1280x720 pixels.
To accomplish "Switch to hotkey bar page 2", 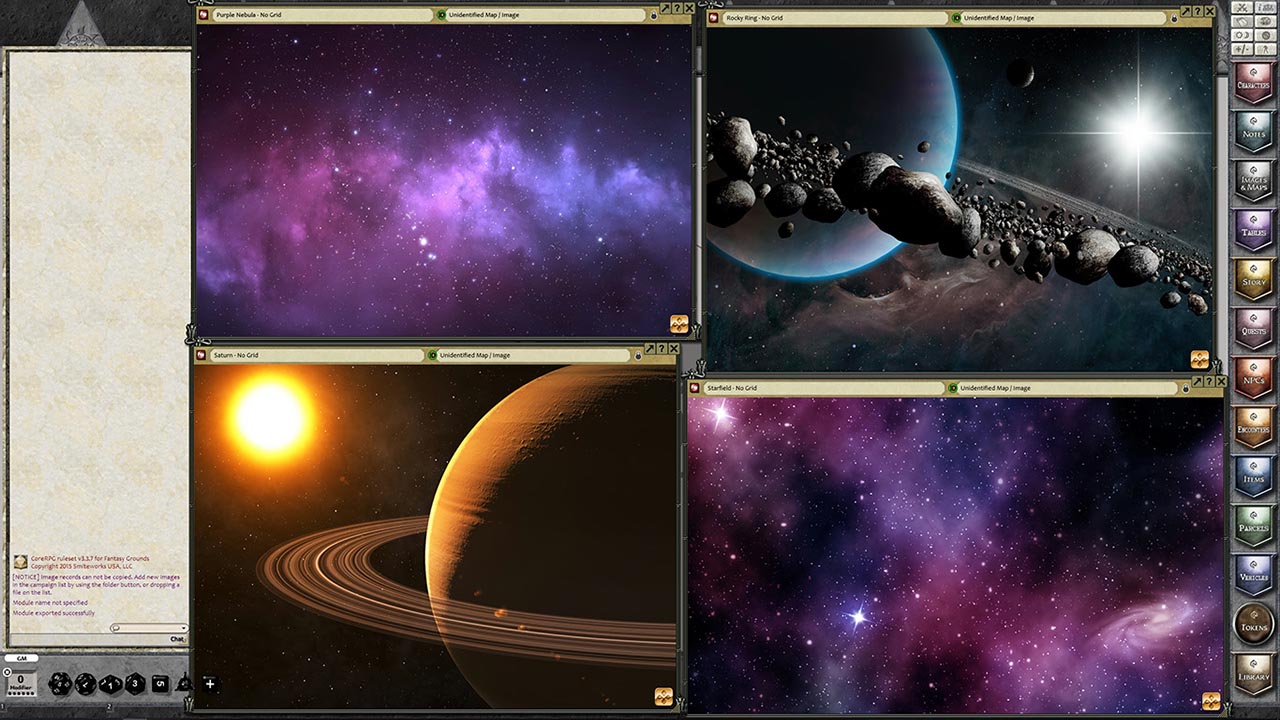I will click(110, 707).
